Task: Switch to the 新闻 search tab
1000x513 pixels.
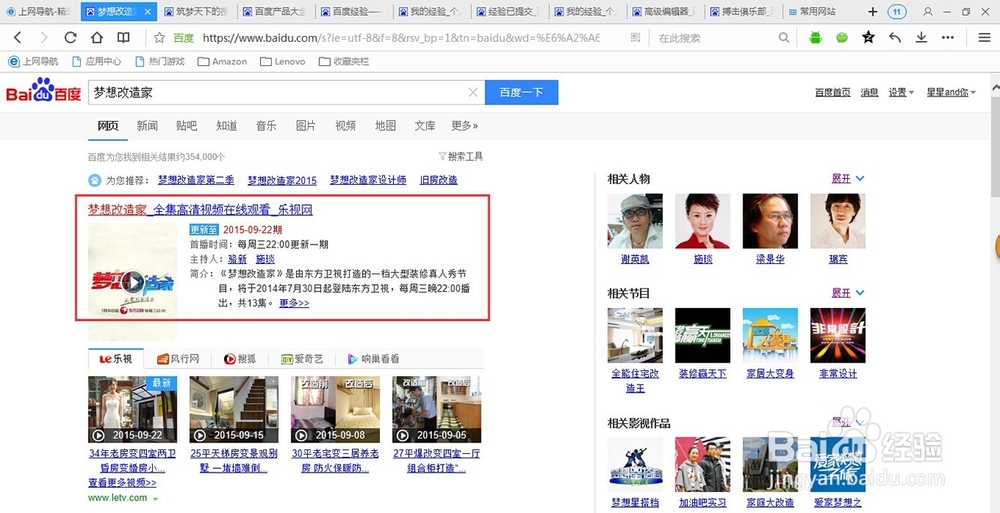Action: point(147,126)
